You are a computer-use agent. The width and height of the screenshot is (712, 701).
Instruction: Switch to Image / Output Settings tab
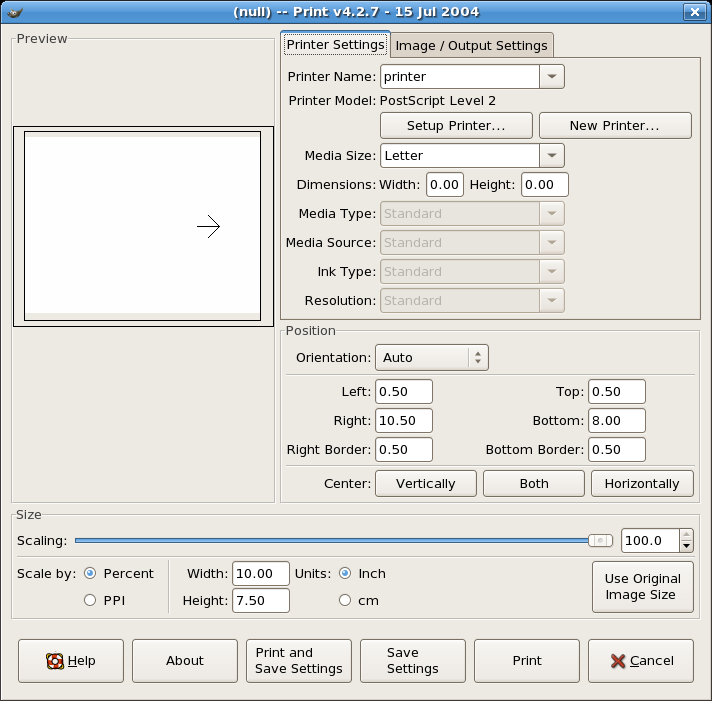[471, 45]
